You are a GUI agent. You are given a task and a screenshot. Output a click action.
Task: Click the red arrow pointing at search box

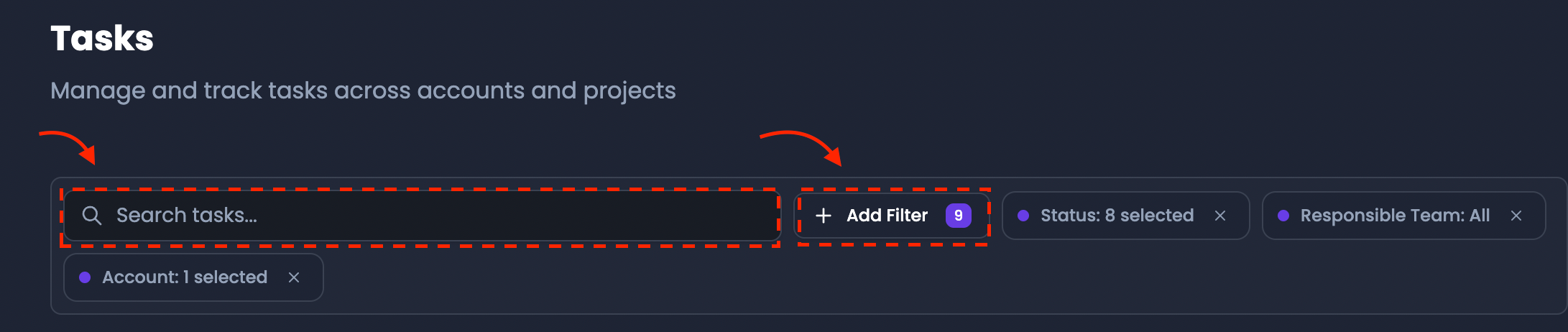click(x=68, y=147)
